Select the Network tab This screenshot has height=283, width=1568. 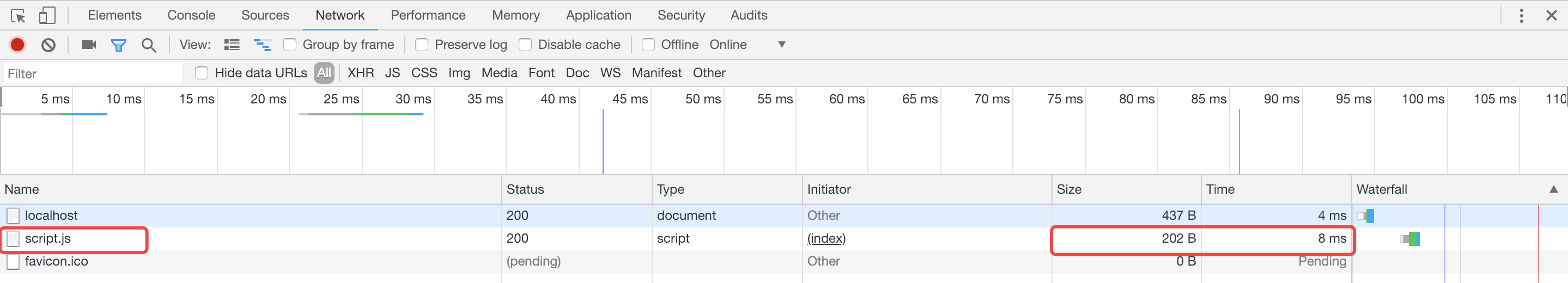click(x=339, y=15)
